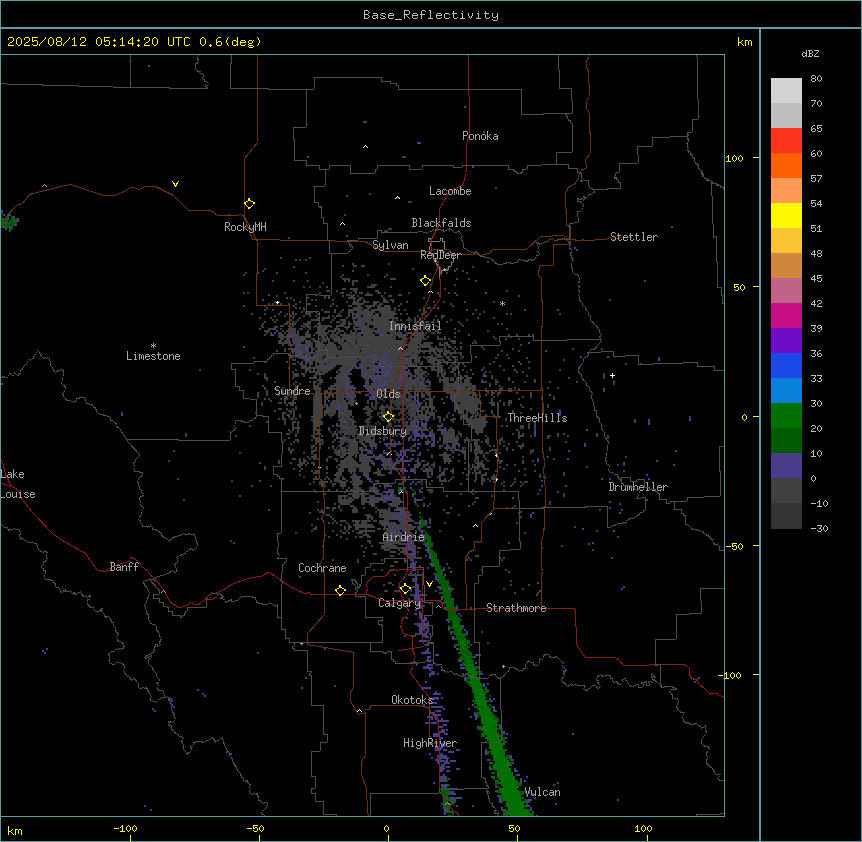Screen dimensions: 862x842
Task: Click the Innisfail city label
Action: pos(415,326)
